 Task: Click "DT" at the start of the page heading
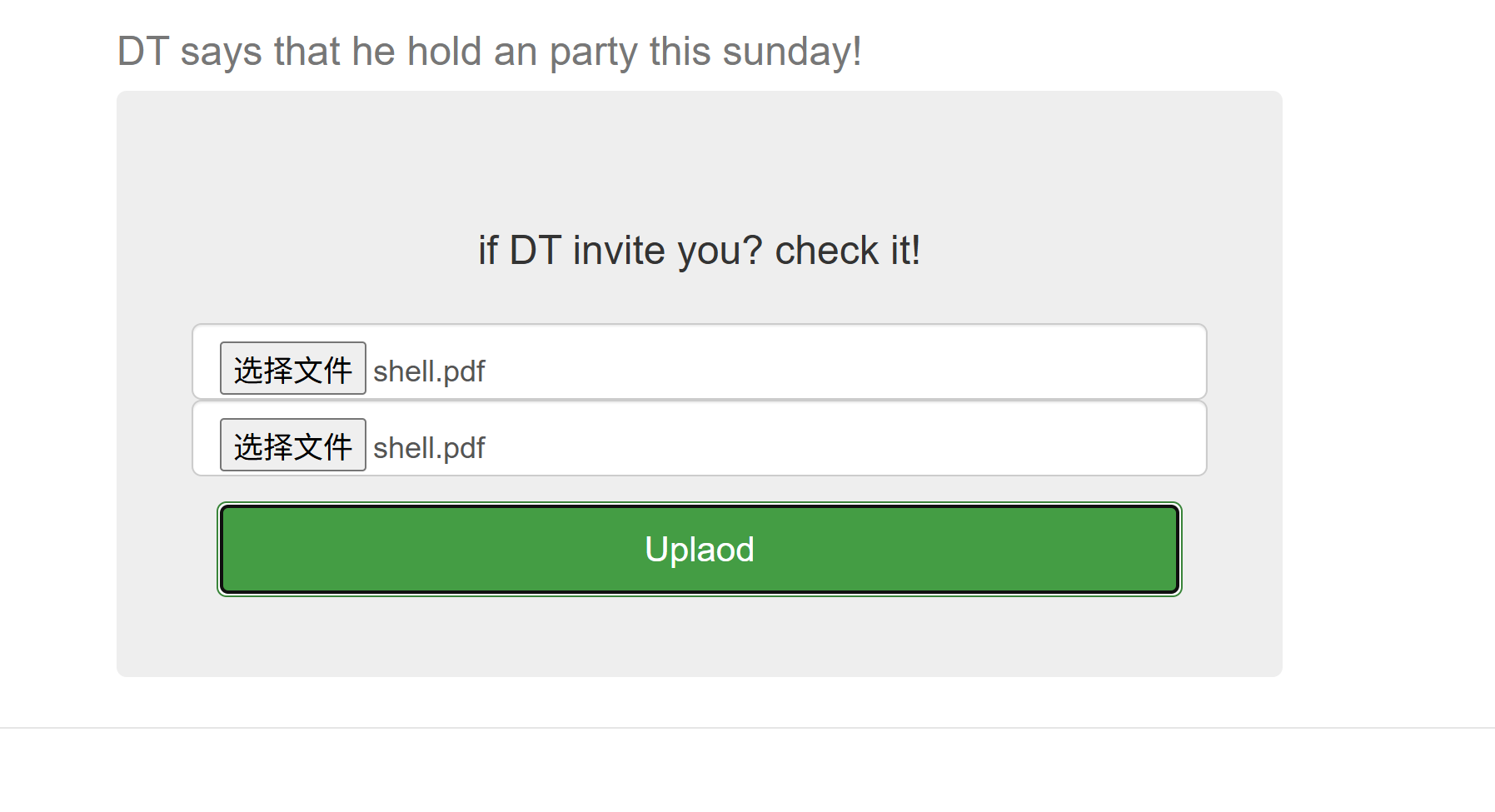(x=143, y=52)
